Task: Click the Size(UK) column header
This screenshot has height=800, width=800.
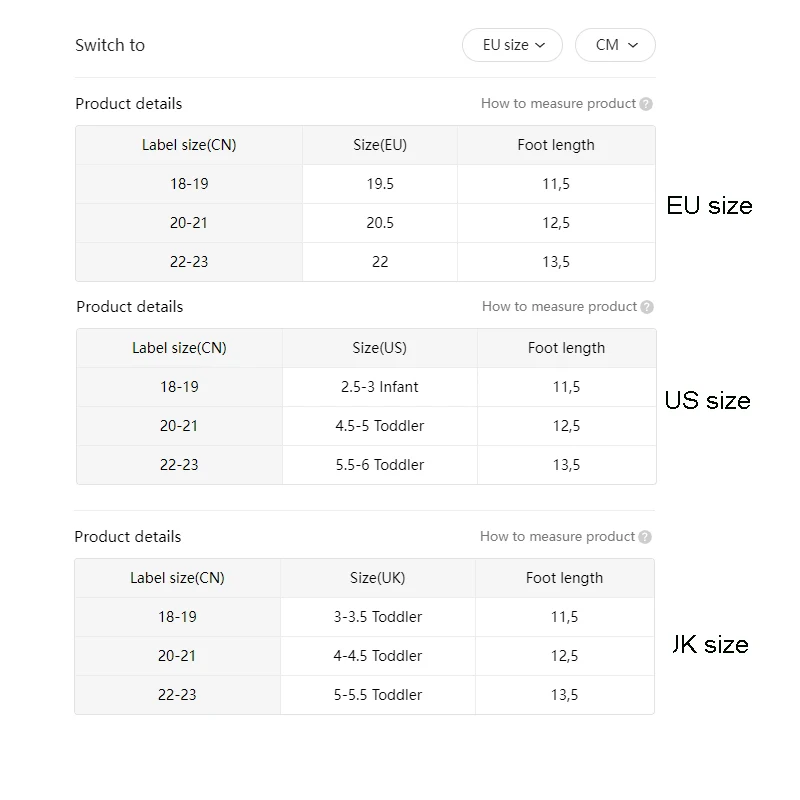Action: click(378, 578)
